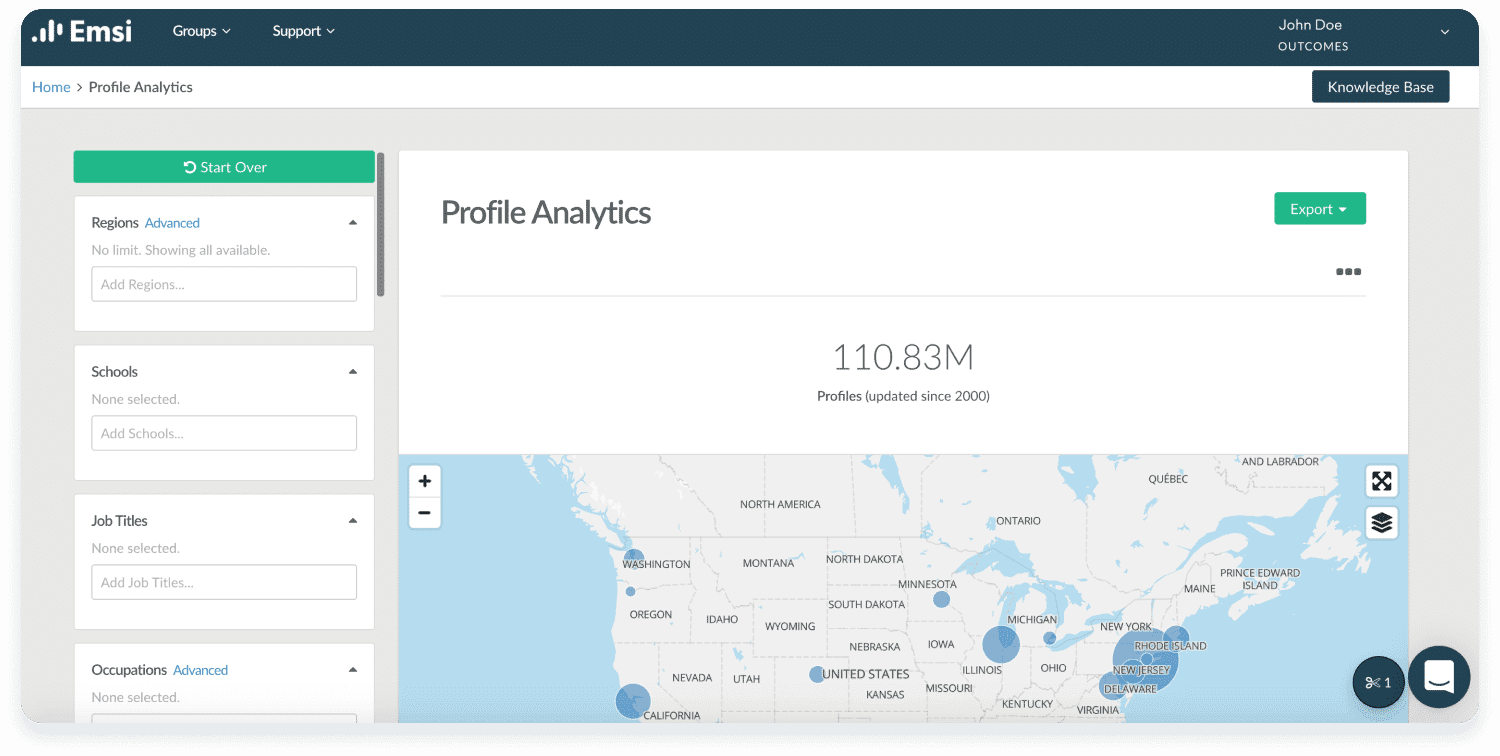Click the scissors clip counter icon
The image size is (1500, 756).
(x=1378, y=682)
